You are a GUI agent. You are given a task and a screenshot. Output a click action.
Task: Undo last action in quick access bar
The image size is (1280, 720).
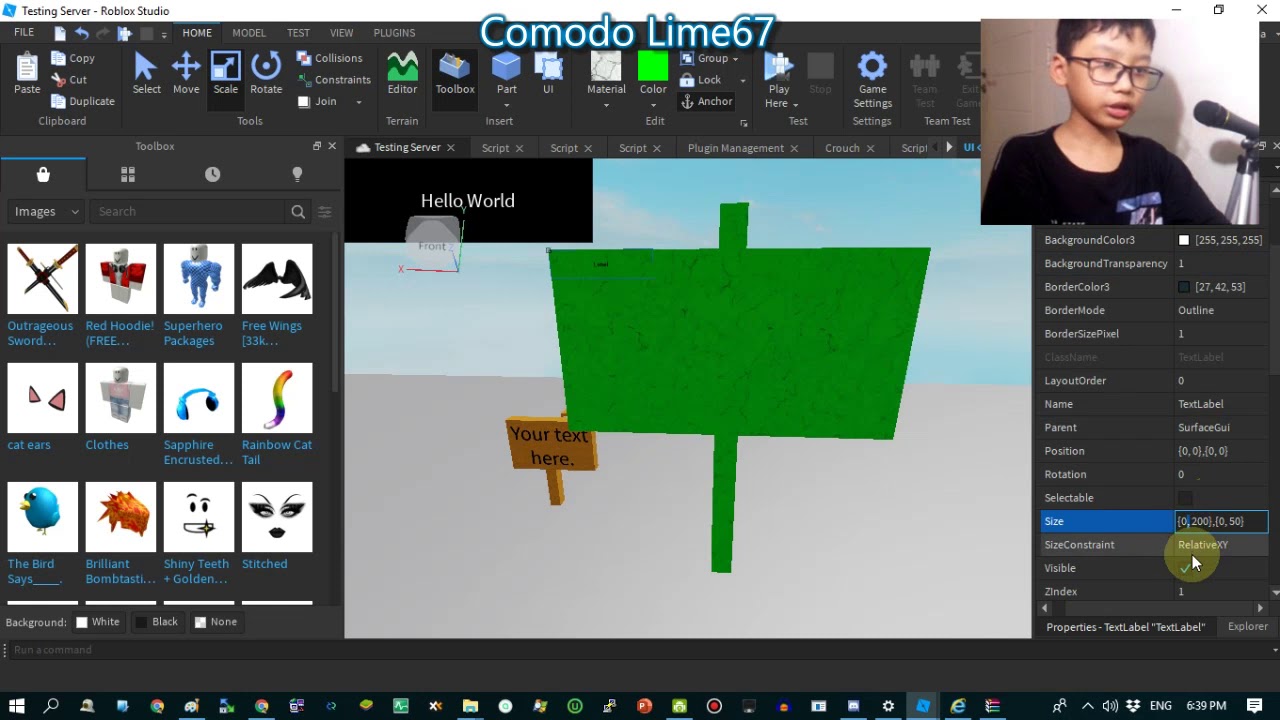pos(82,33)
